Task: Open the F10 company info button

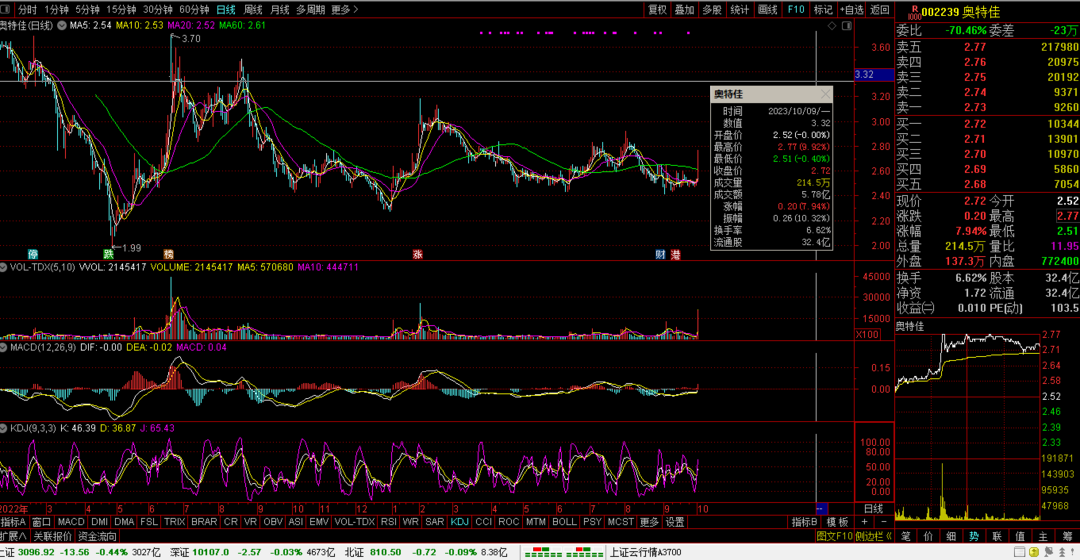Action: (x=796, y=10)
